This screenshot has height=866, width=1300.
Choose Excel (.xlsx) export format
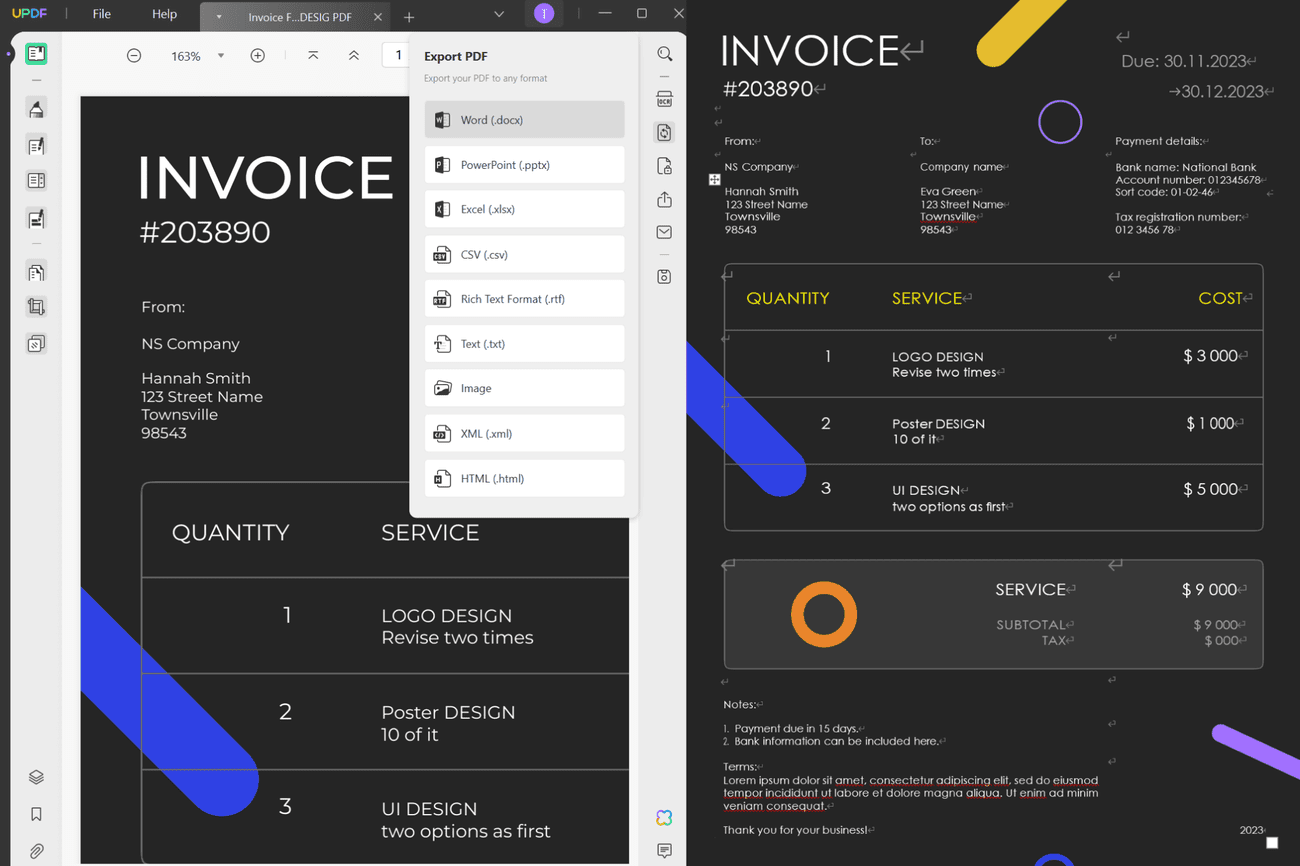pos(524,209)
